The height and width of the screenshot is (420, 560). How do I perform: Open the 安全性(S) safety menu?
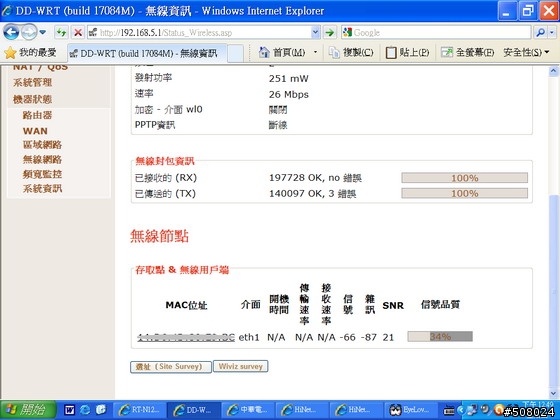526,53
